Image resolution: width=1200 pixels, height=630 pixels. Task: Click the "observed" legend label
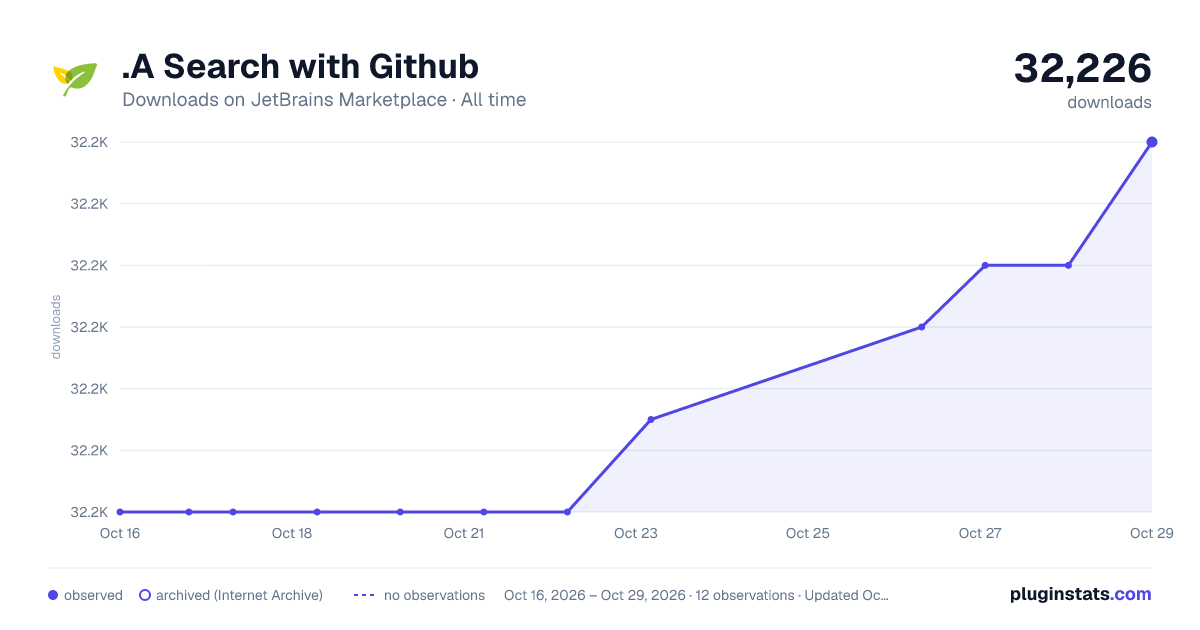click(93, 595)
